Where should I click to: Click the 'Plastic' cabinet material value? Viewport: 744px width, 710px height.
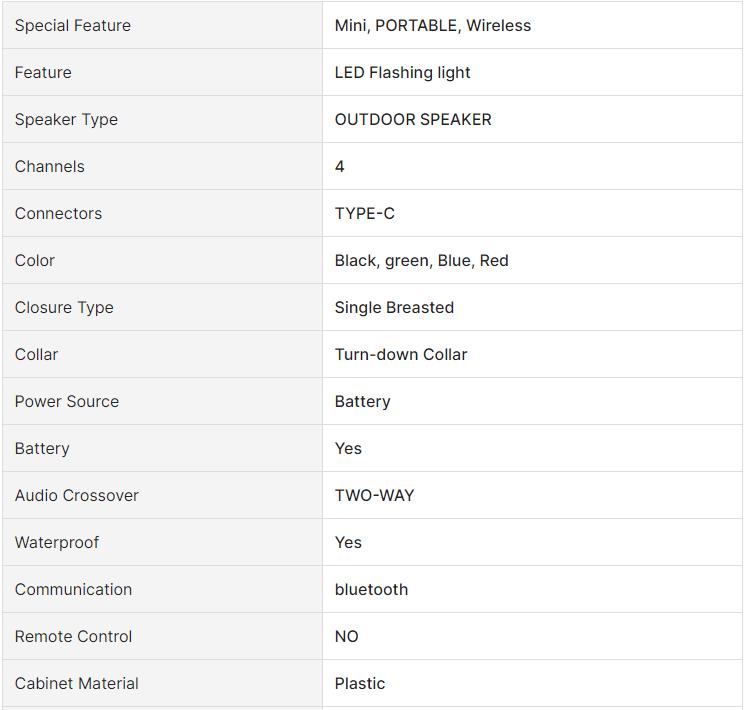(x=360, y=683)
